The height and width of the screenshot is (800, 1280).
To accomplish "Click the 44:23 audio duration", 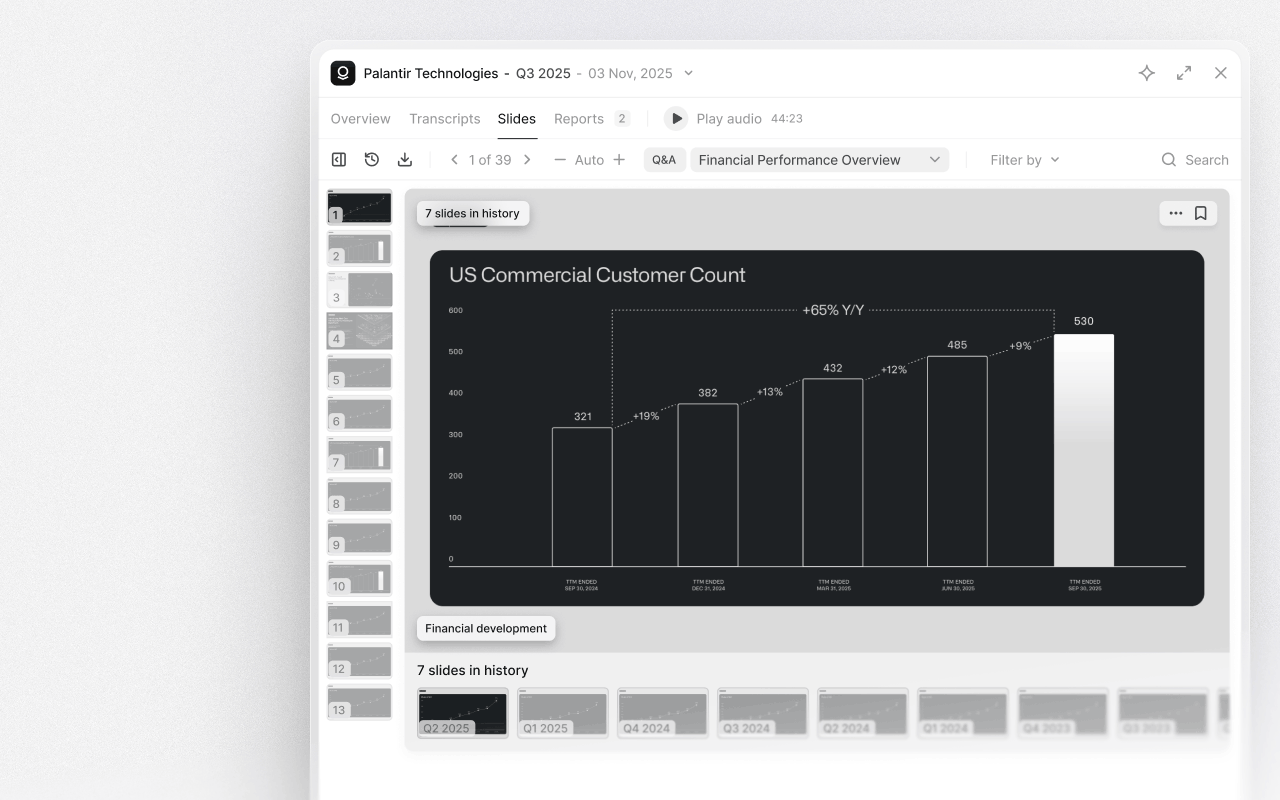I will tap(787, 119).
